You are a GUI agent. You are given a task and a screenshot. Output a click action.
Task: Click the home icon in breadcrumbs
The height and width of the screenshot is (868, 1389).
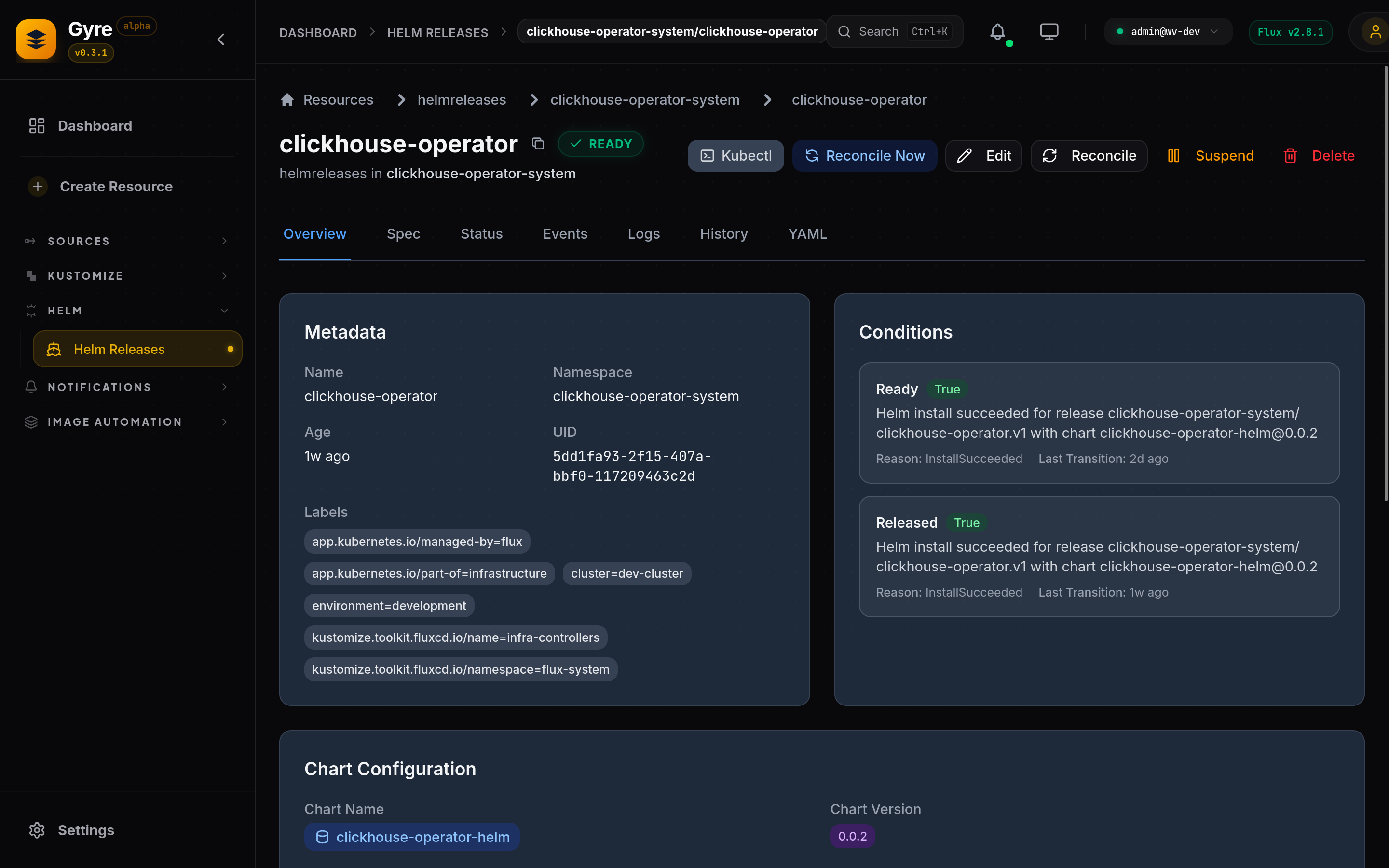pos(287,100)
